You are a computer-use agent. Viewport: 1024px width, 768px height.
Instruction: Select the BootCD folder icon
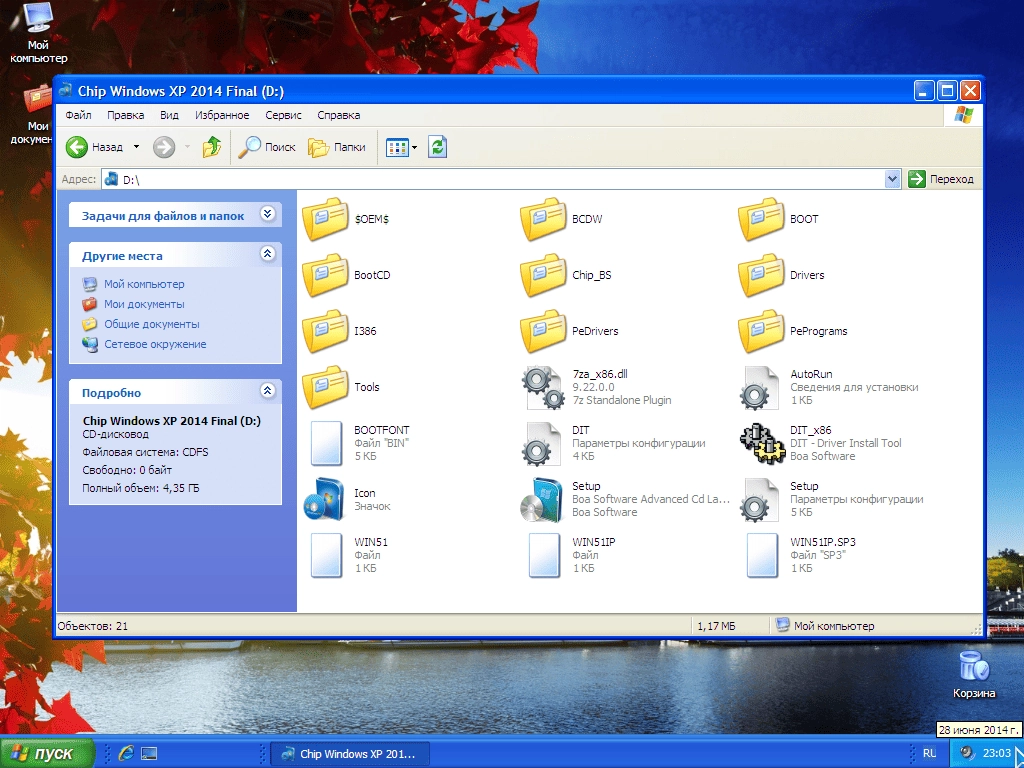point(325,275)
